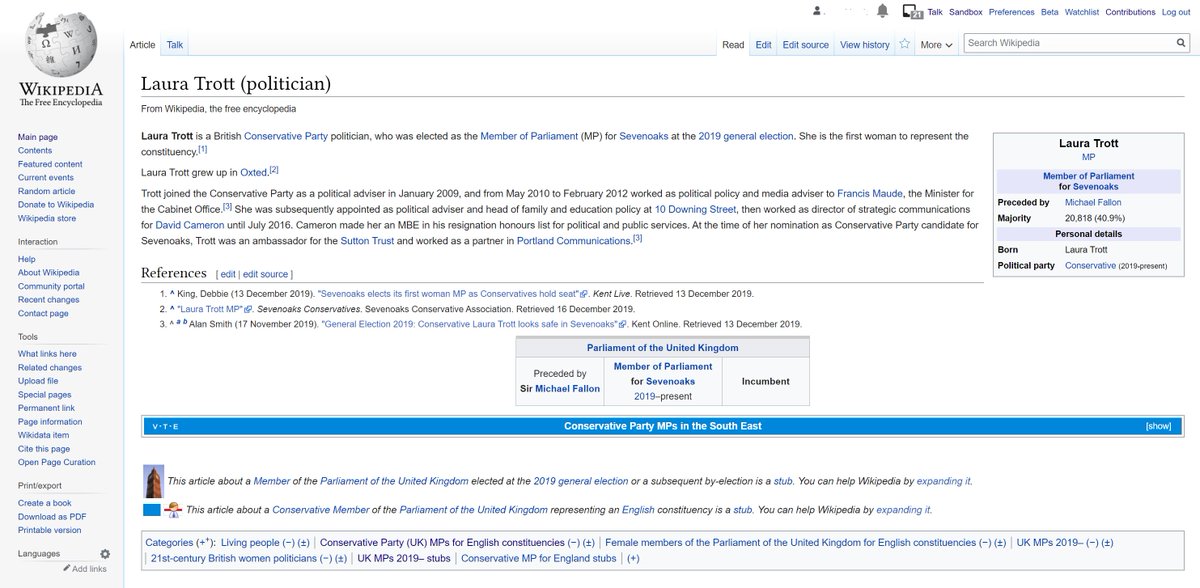Open the bell alerts icon
Image resolution: width=1200 pixels, height=588 pixels.
[882, 12]
